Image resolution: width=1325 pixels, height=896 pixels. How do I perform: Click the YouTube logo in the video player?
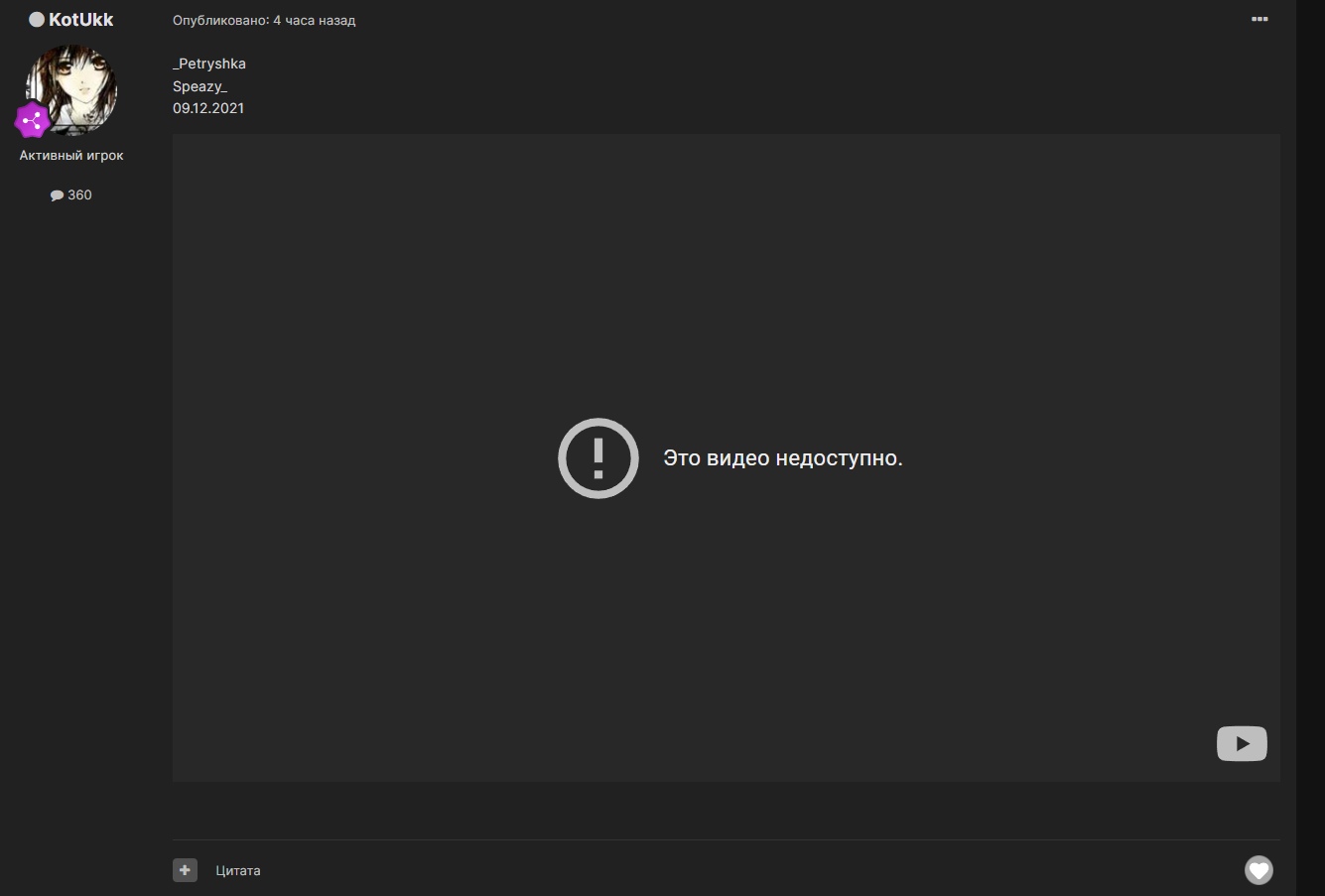tap(1242, 743)
